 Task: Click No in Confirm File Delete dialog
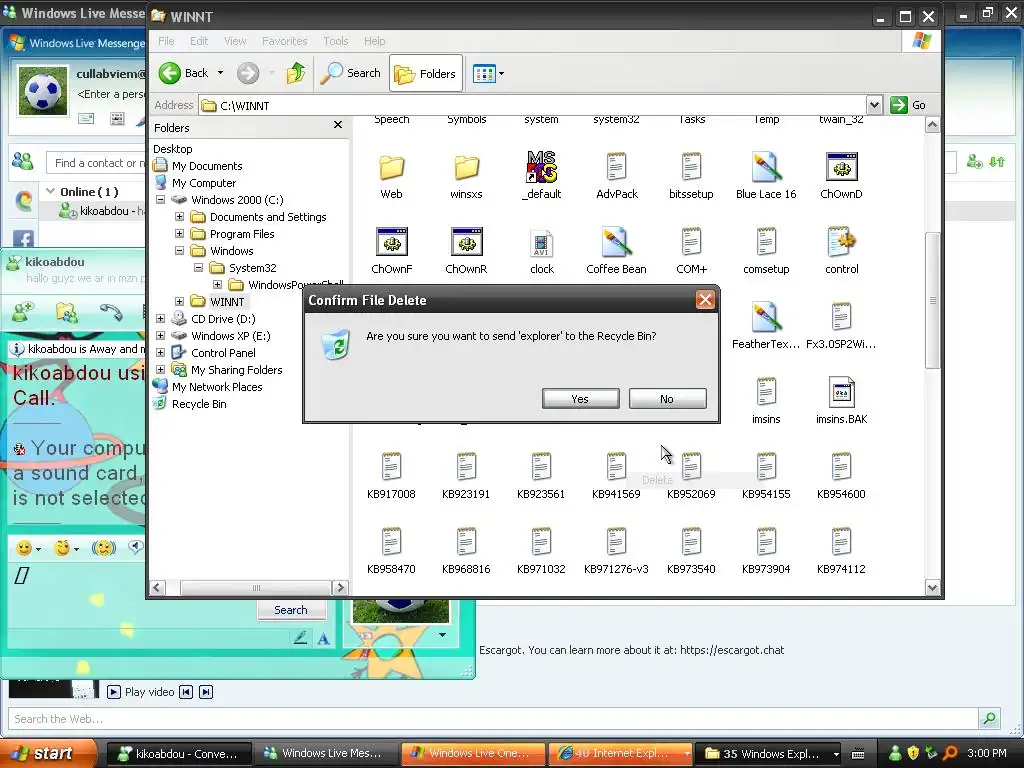click(x=667, y=399)
